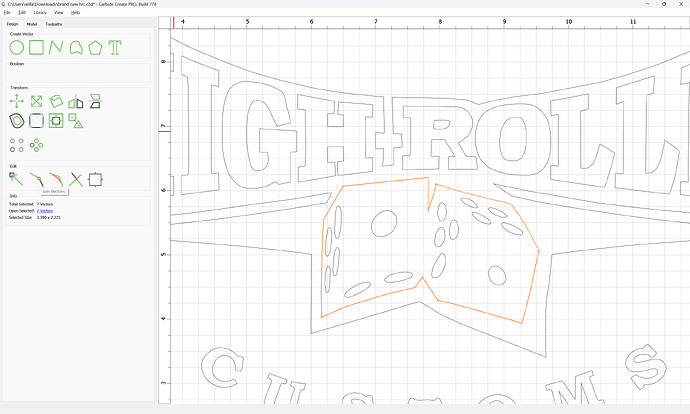The width and height of the screenshot is (690, 414).
Task: Click the 'Create Vector' group heading
Action: (x=22, y=34)
